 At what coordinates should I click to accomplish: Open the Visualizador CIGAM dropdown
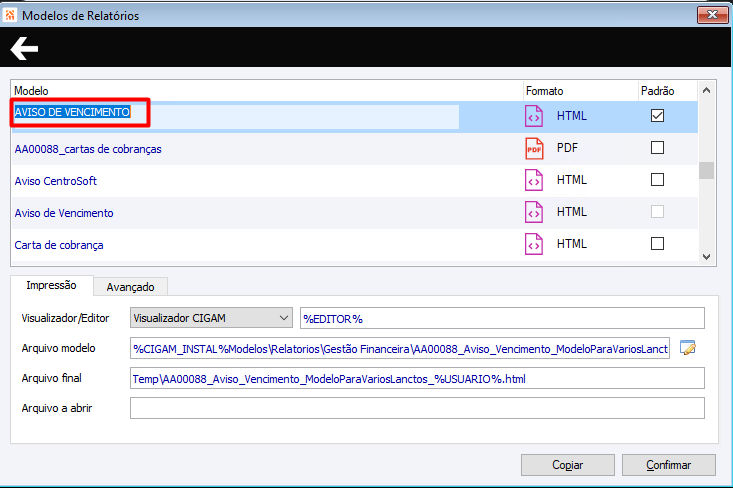(x=211, y=318)
